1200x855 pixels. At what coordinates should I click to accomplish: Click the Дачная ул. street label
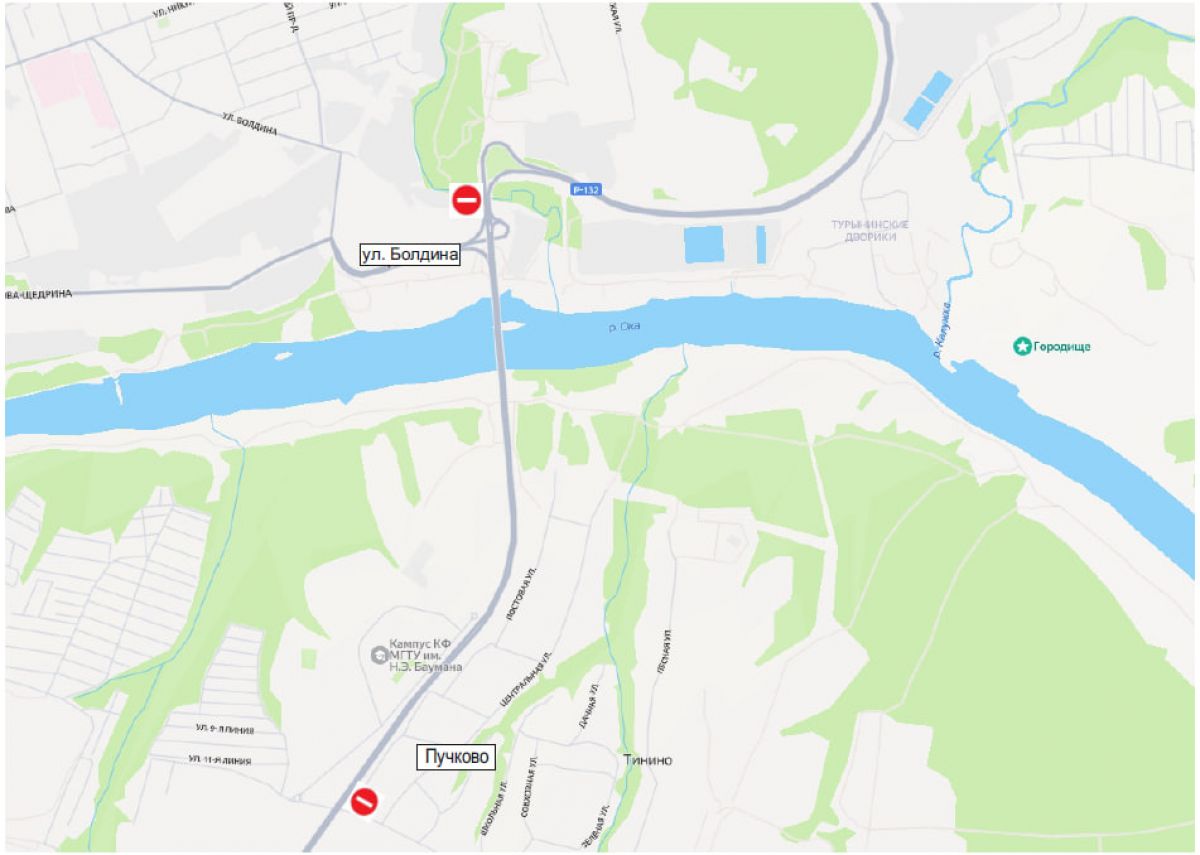point(588,706)
